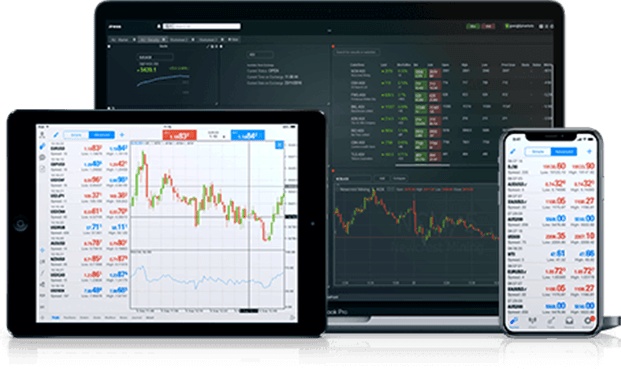
Task: Tap the pencil edit icon on the phone
Action: coord(513,152)
